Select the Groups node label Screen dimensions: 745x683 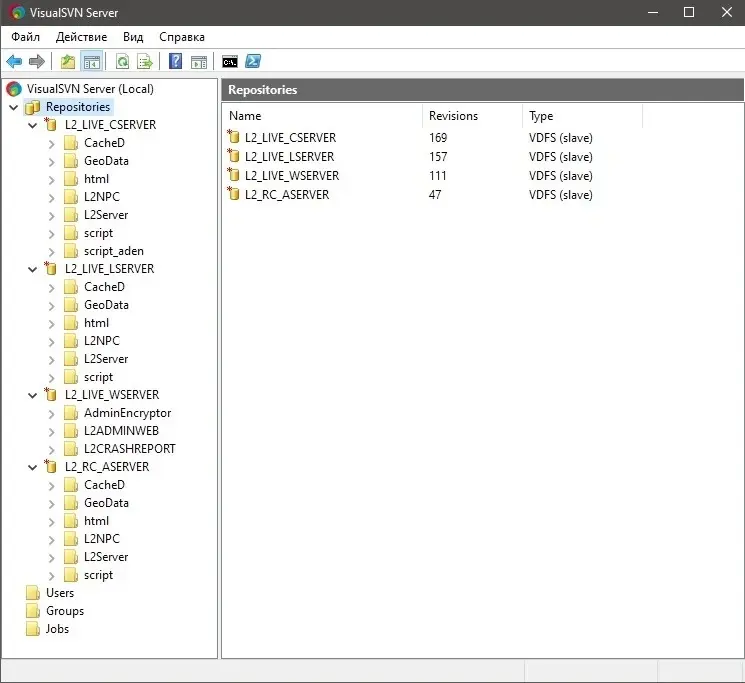(65, 611)
